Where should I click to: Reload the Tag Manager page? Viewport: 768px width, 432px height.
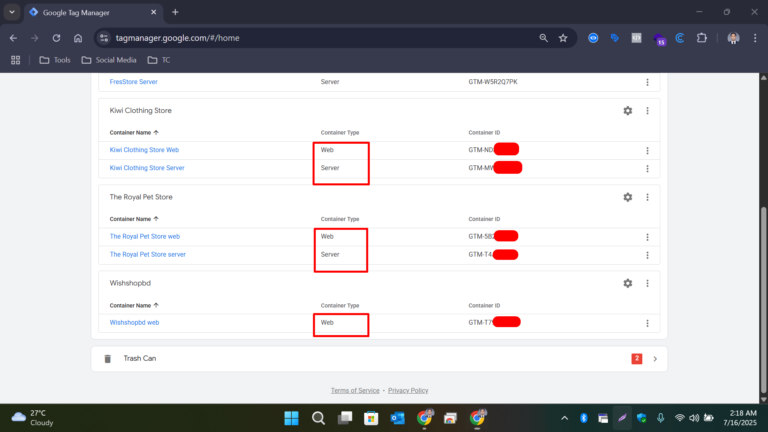[56, 38]
